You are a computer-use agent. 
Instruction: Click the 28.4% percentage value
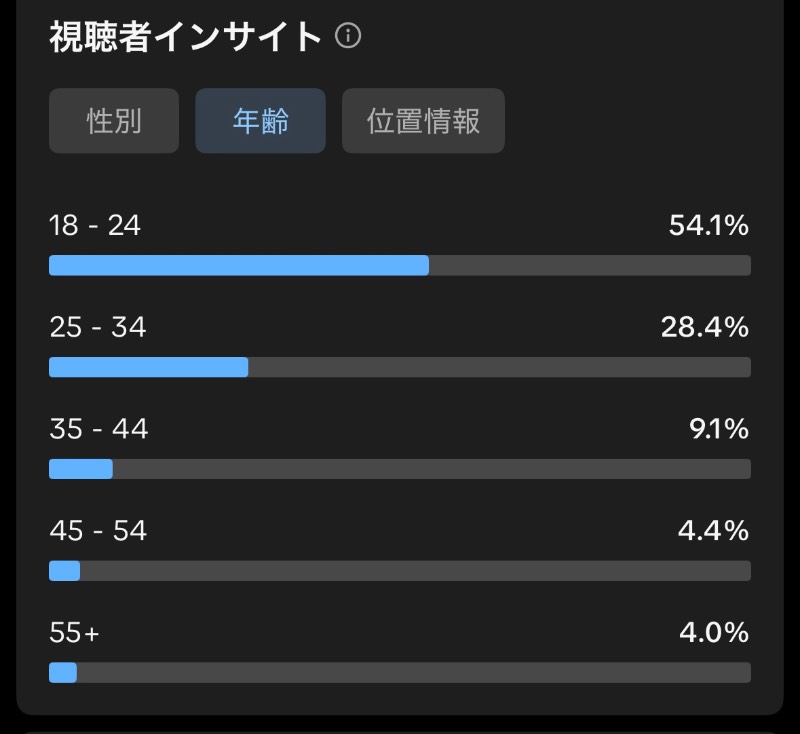705,327
